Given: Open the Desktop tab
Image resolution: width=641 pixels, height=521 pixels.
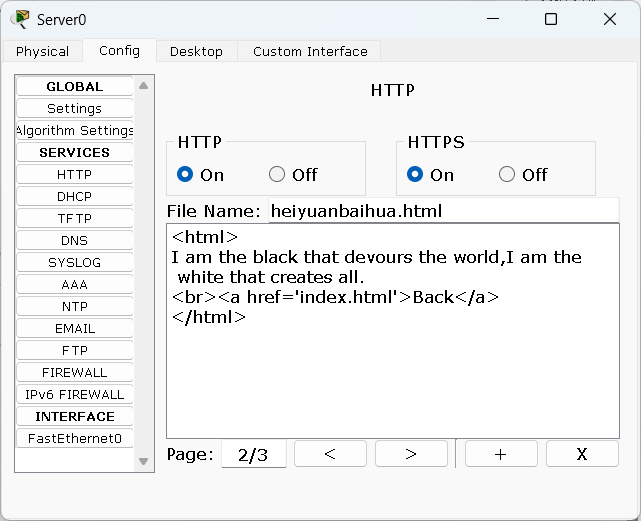Looking at the screenshot, I should [x=196, y=52].
